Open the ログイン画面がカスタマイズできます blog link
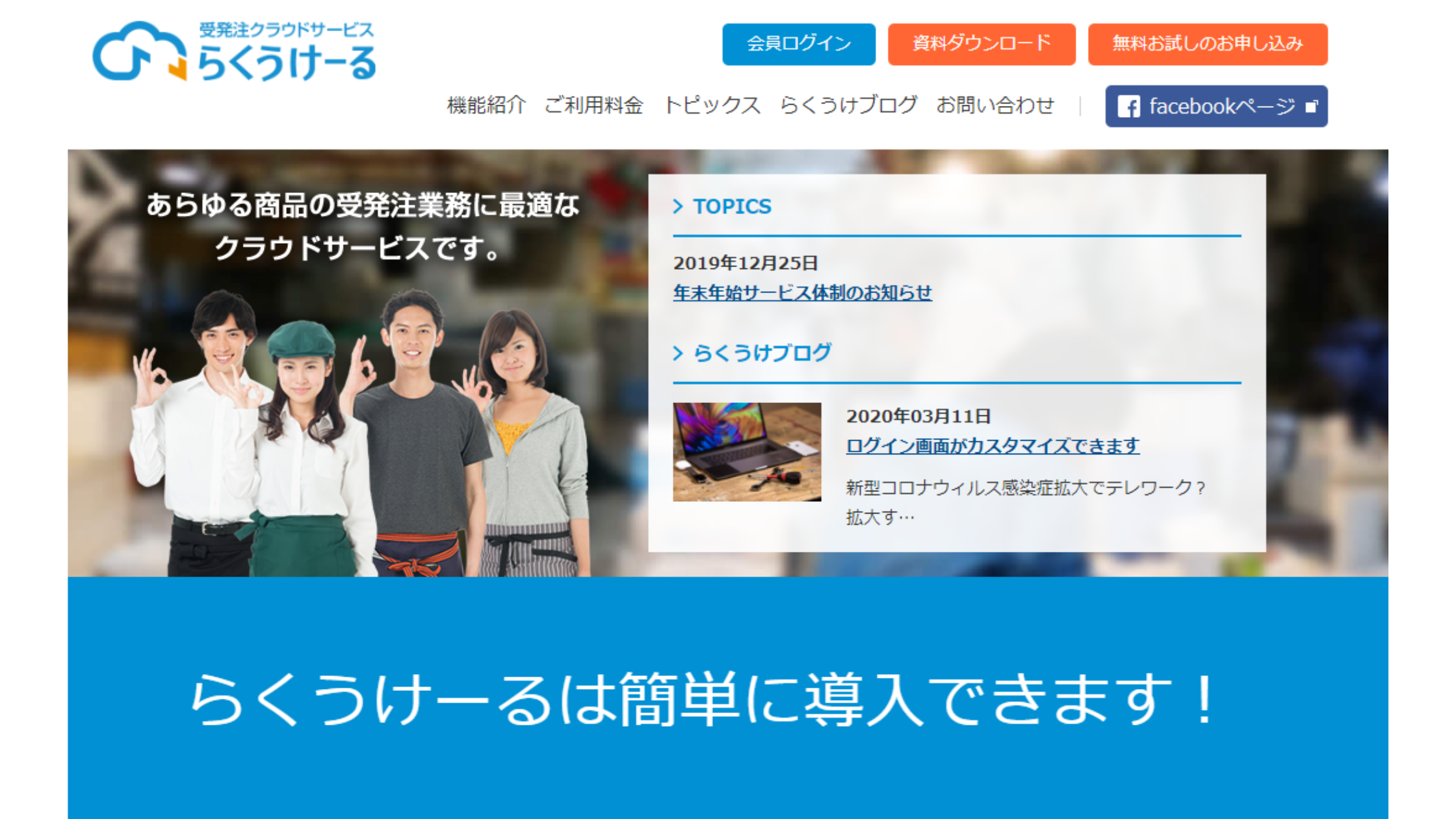The width and height of the screenshot is (1456, 819). 993,446
